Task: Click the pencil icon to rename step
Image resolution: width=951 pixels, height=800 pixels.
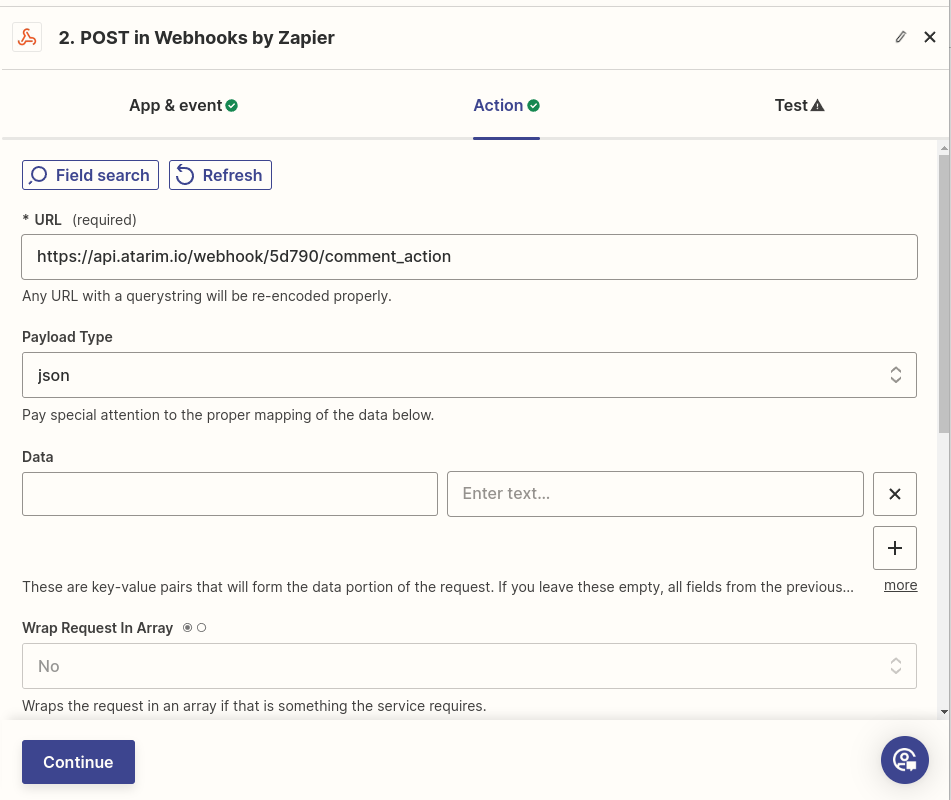Action: click(901, 37)
